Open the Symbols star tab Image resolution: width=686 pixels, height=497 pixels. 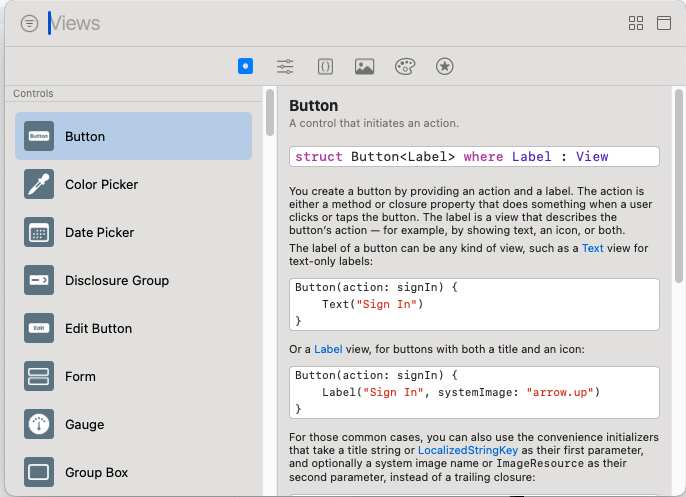[x=444, y=66]
